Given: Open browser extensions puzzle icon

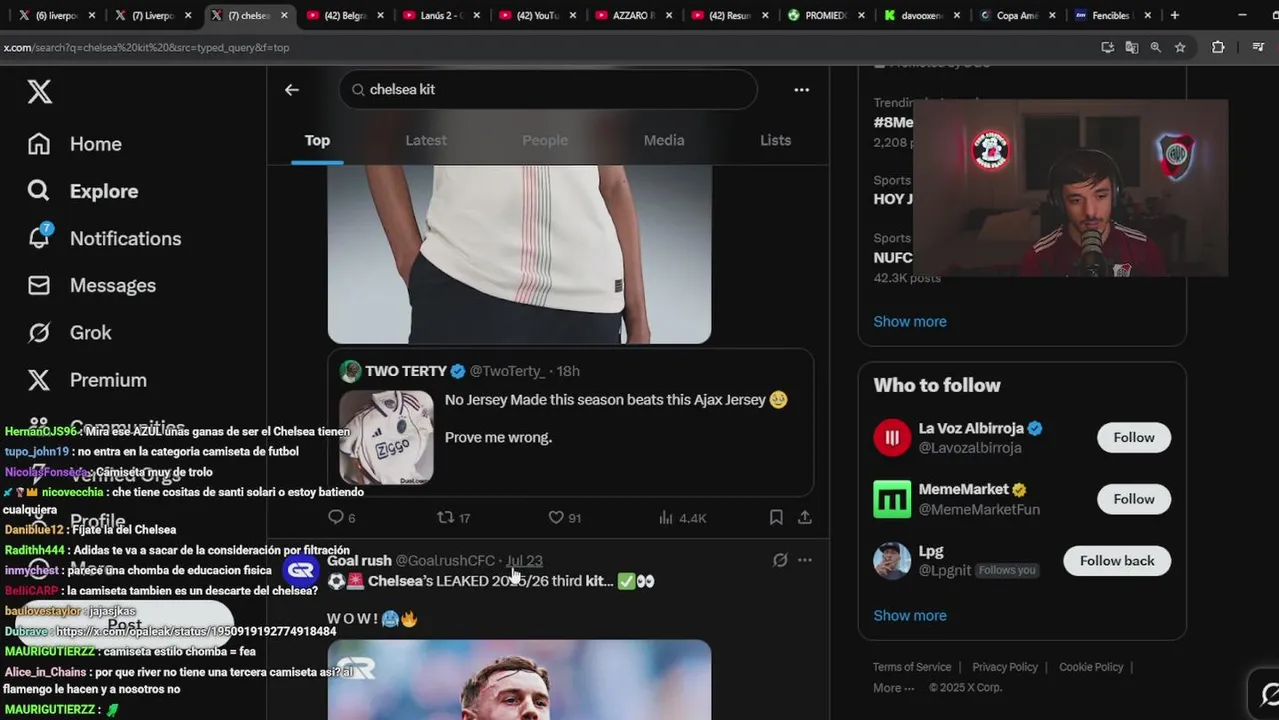Looking at the screenshot, I should click(x=1218, y=47).
